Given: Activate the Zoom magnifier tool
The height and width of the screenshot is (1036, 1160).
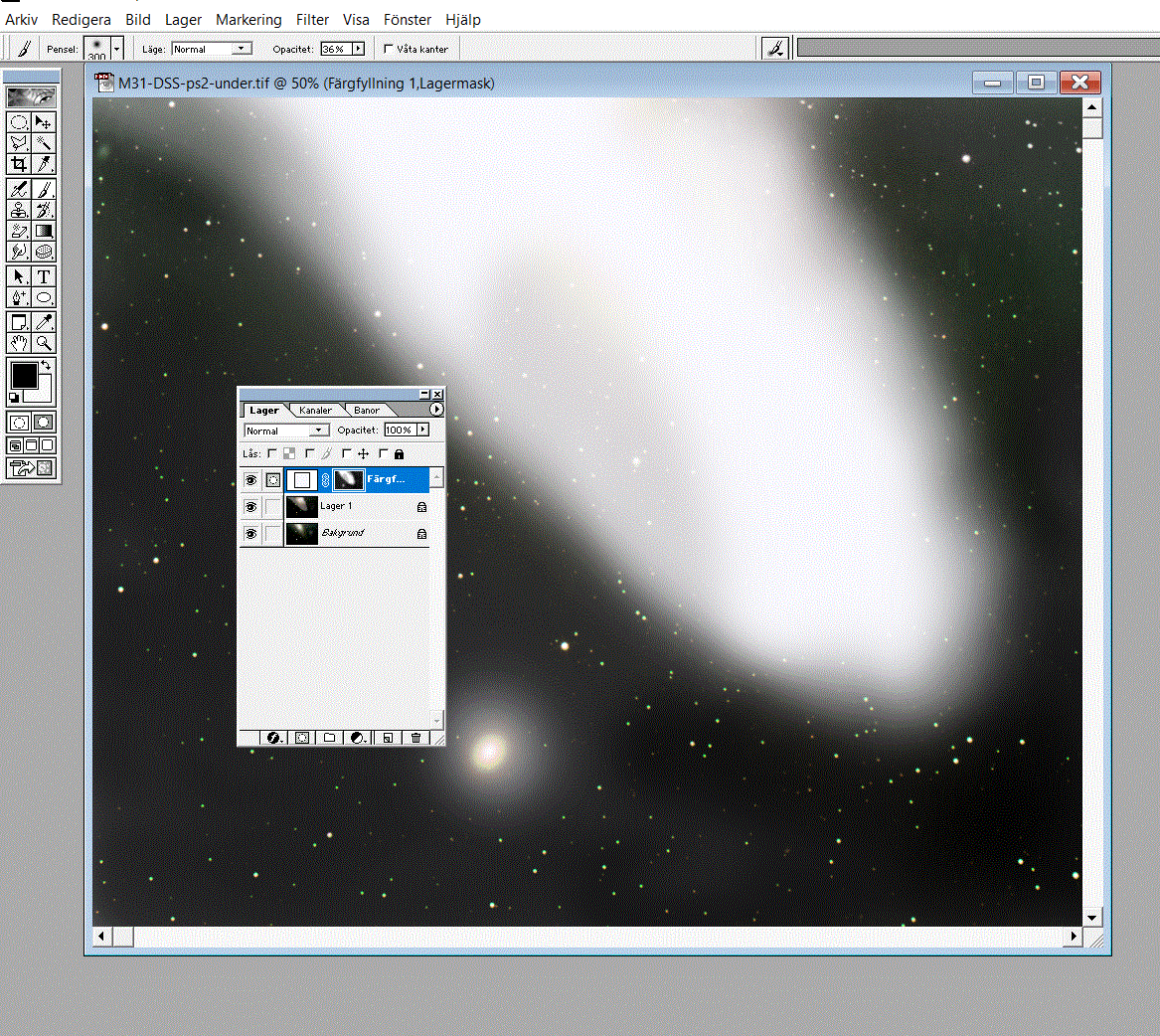Looking at the screenshot, I should (44, 343).
